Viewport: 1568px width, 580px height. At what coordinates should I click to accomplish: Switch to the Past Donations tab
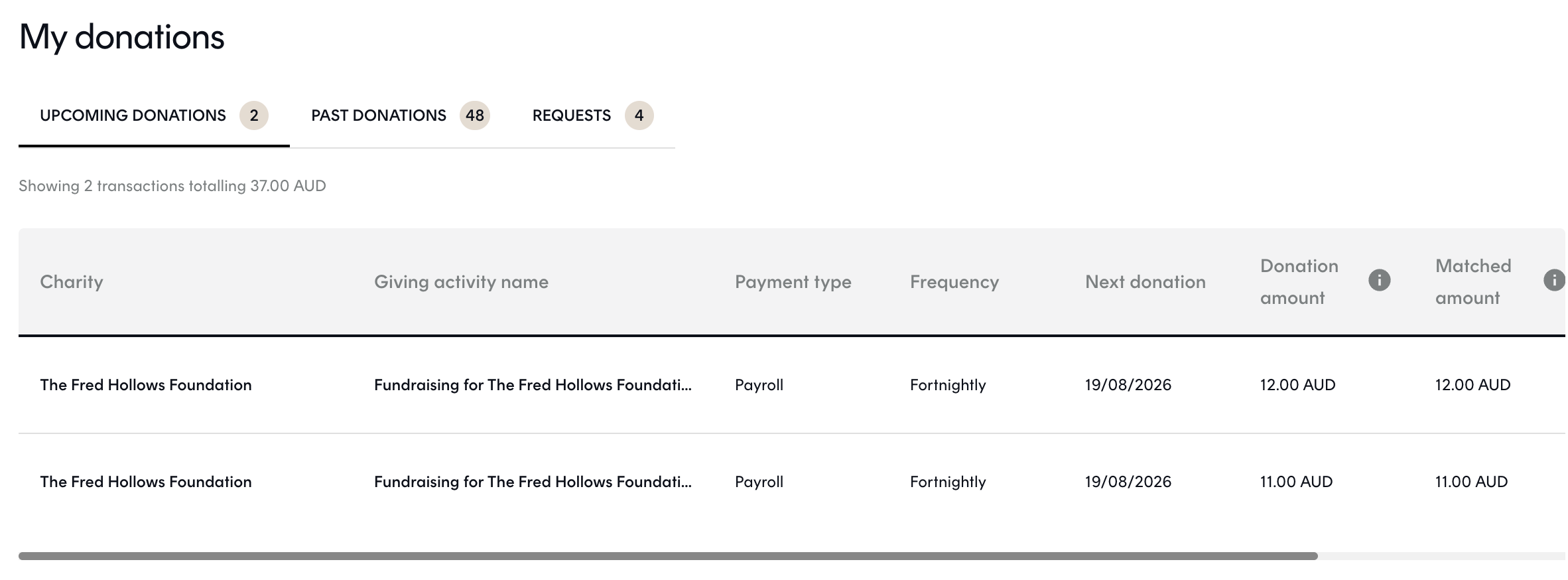400,115
